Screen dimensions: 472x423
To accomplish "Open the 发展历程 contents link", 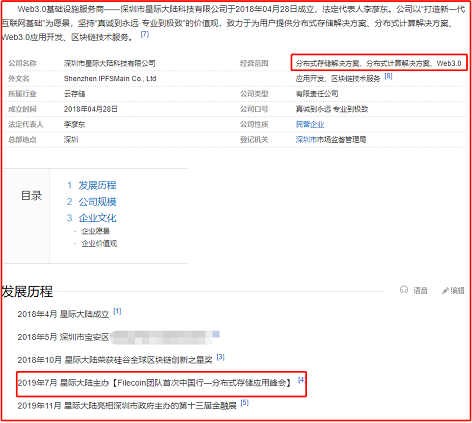I will click(x=97, y=185).
